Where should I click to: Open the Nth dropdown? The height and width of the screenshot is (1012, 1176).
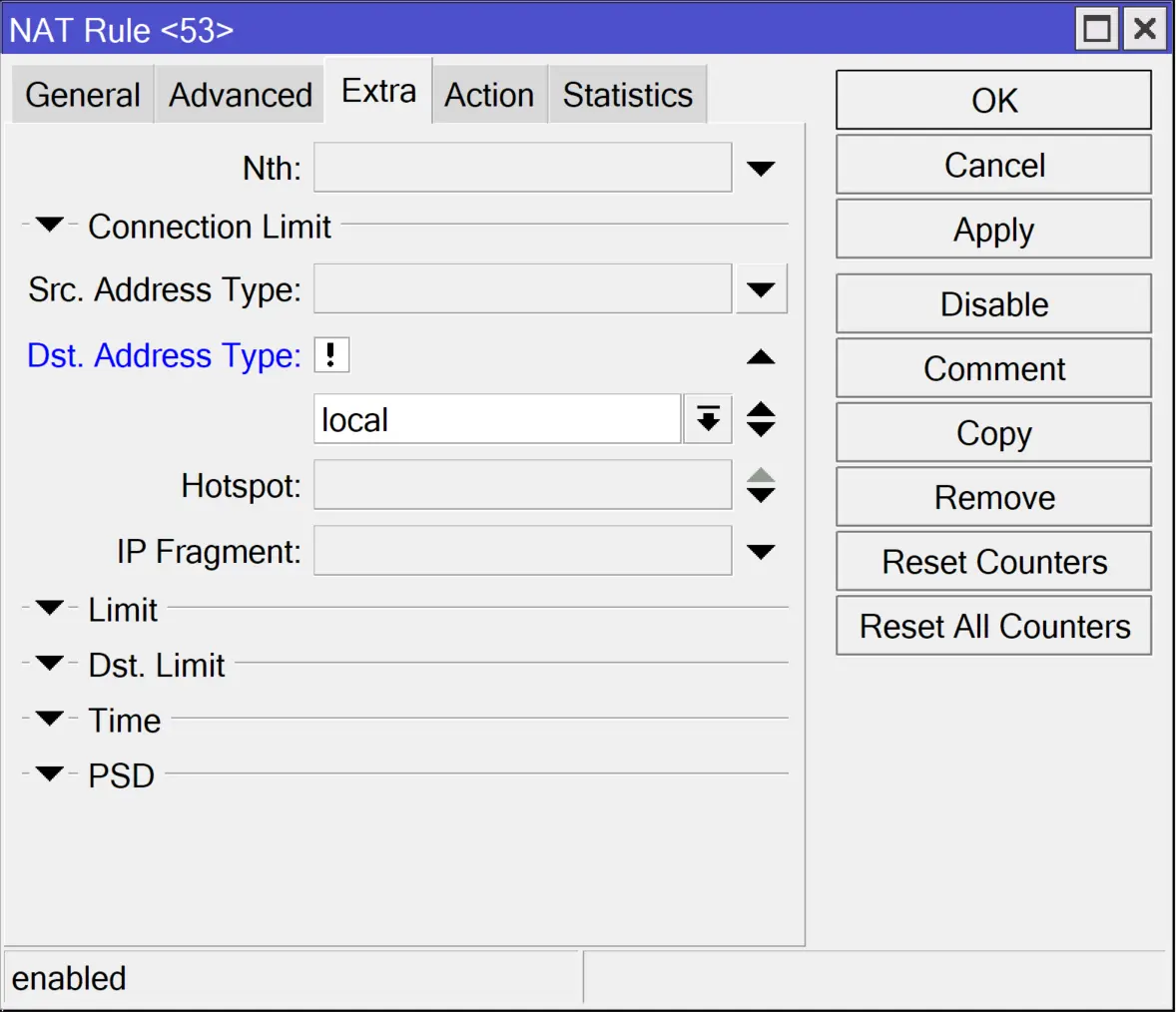click(x=761, y=167)
